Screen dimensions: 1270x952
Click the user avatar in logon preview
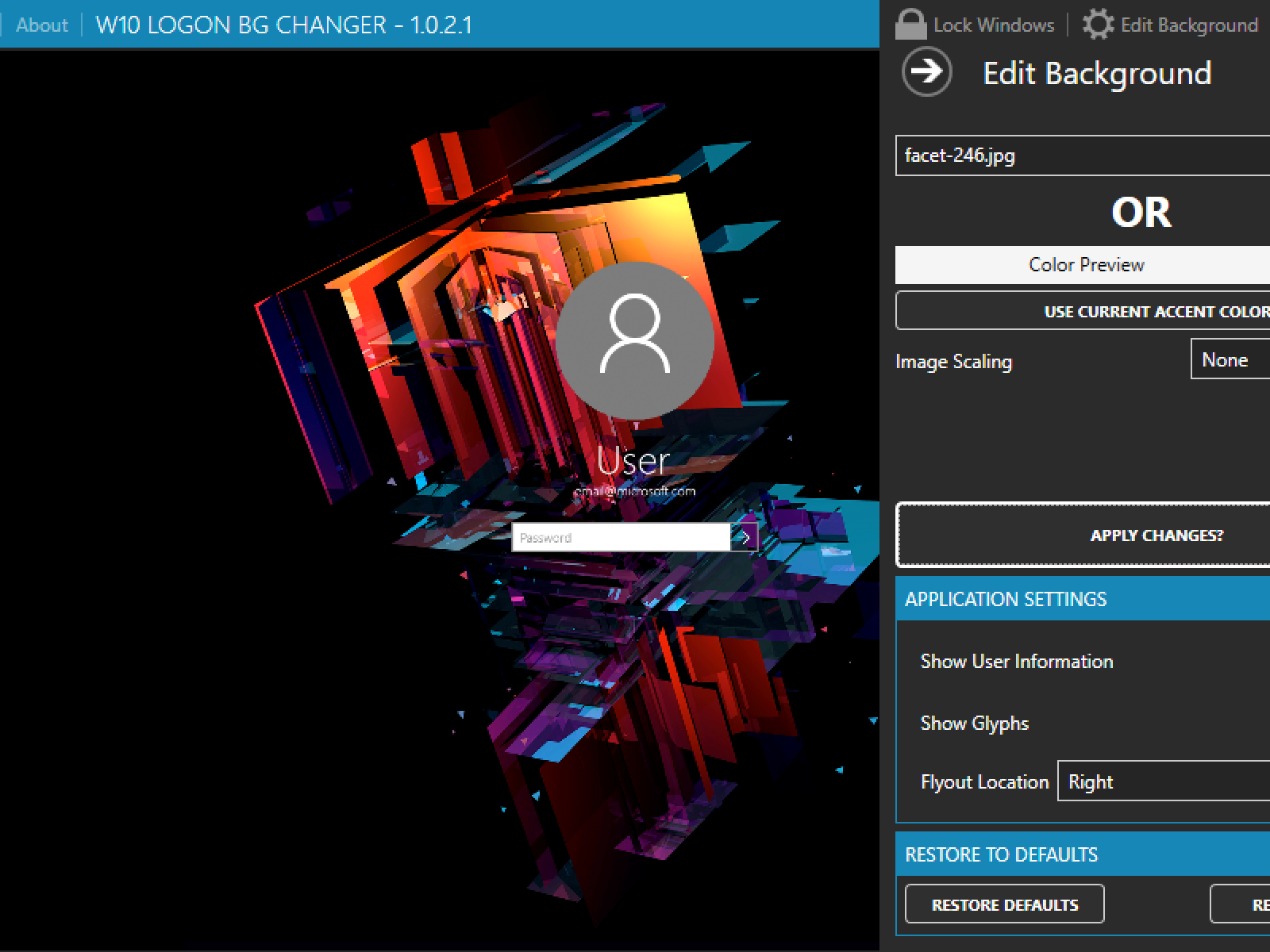[634, 340]
